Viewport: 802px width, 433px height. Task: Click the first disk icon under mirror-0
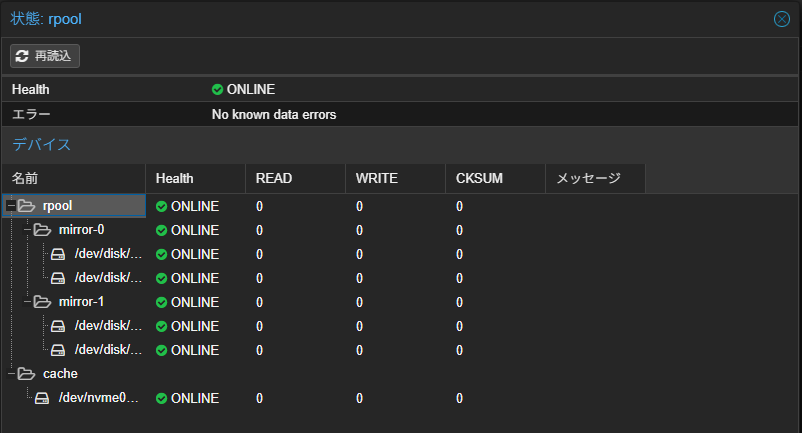coord(58,254)
